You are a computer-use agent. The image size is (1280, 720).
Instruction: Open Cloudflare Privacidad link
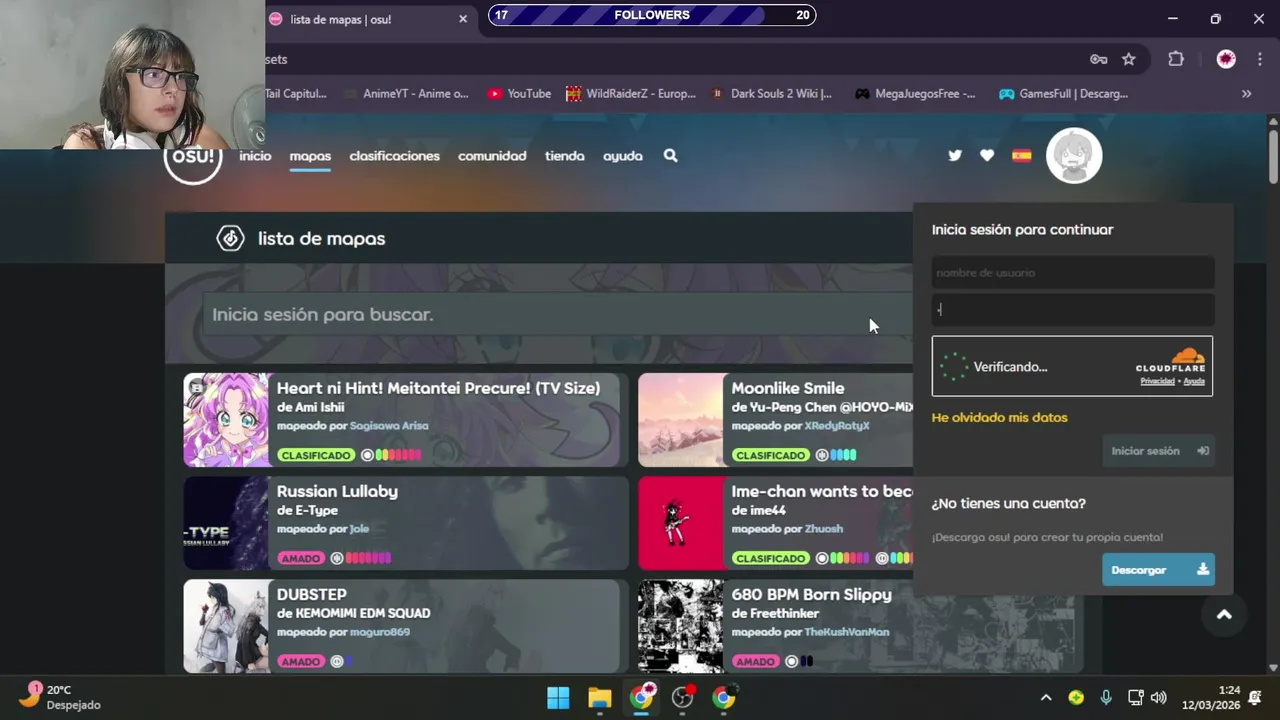[x=1157, y=381]
